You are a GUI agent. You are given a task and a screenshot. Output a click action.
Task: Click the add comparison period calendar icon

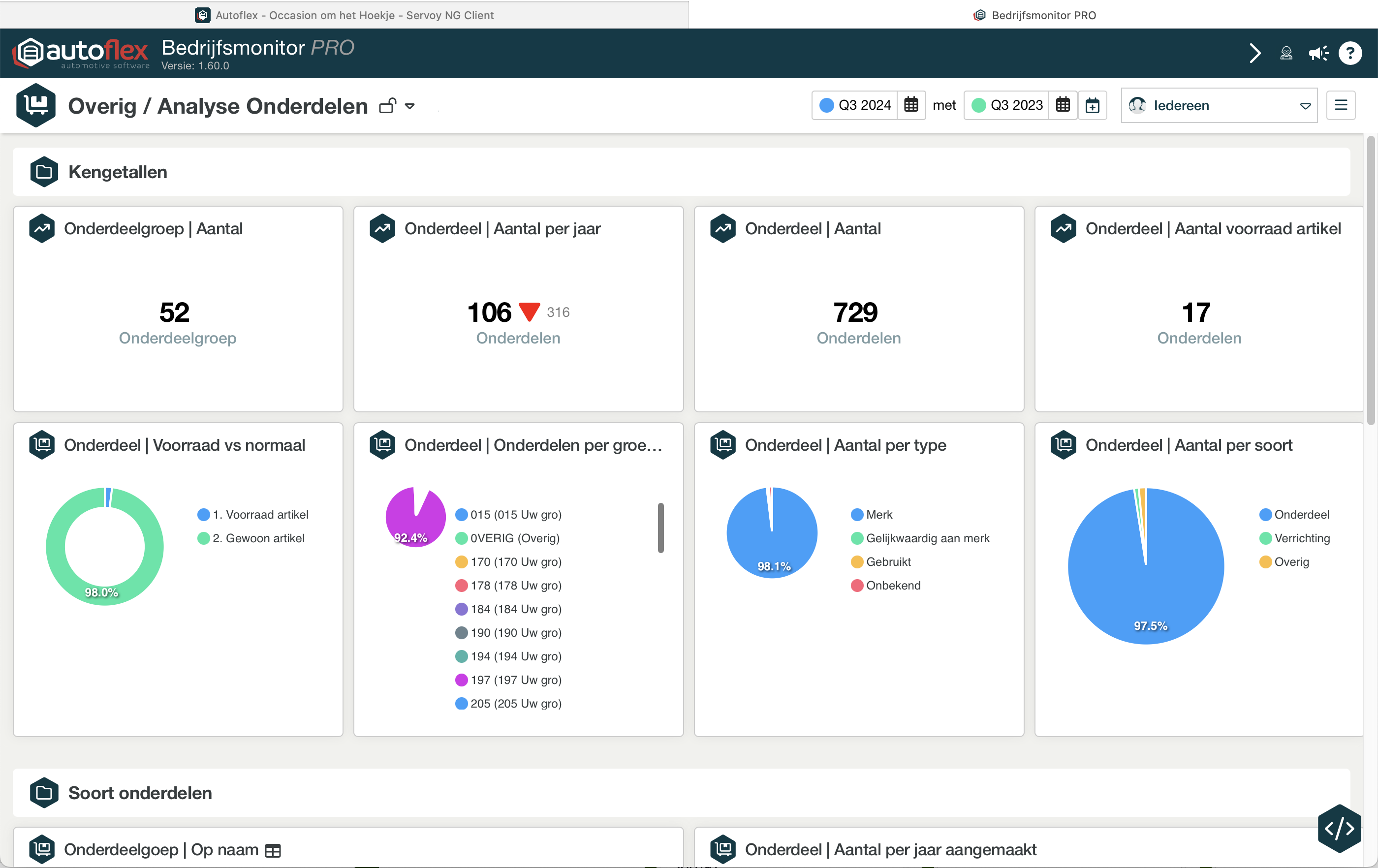tap(1093, 105)
